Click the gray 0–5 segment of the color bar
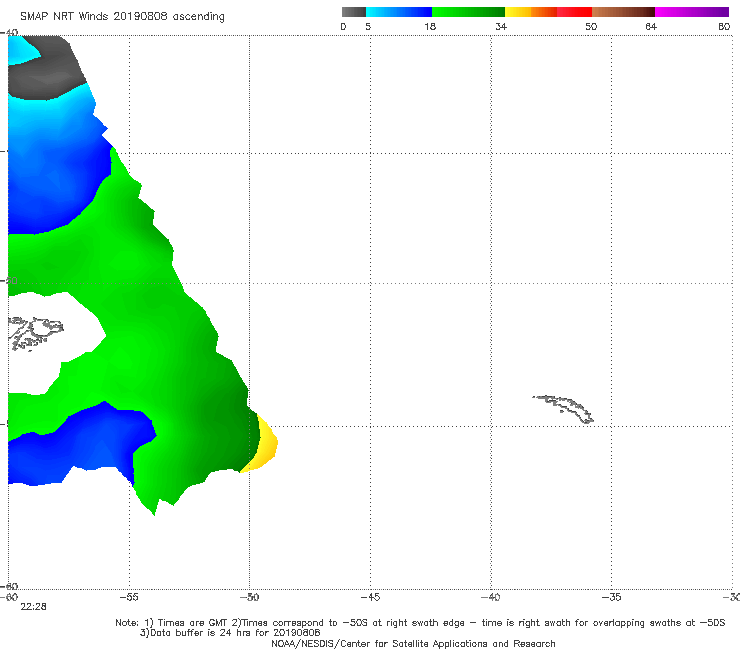 pos(353,12)
